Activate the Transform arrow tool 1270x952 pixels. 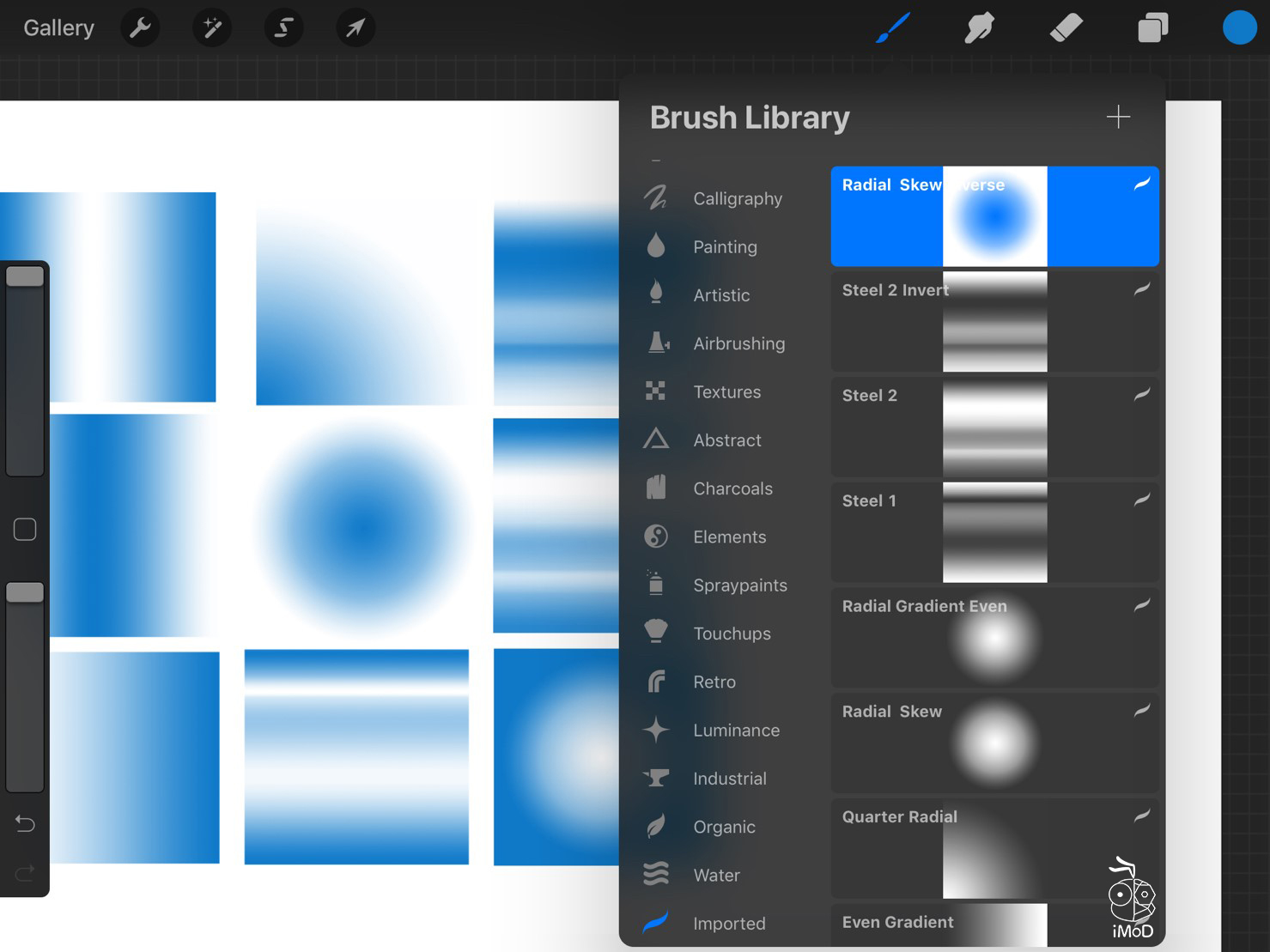click(355, 28)
